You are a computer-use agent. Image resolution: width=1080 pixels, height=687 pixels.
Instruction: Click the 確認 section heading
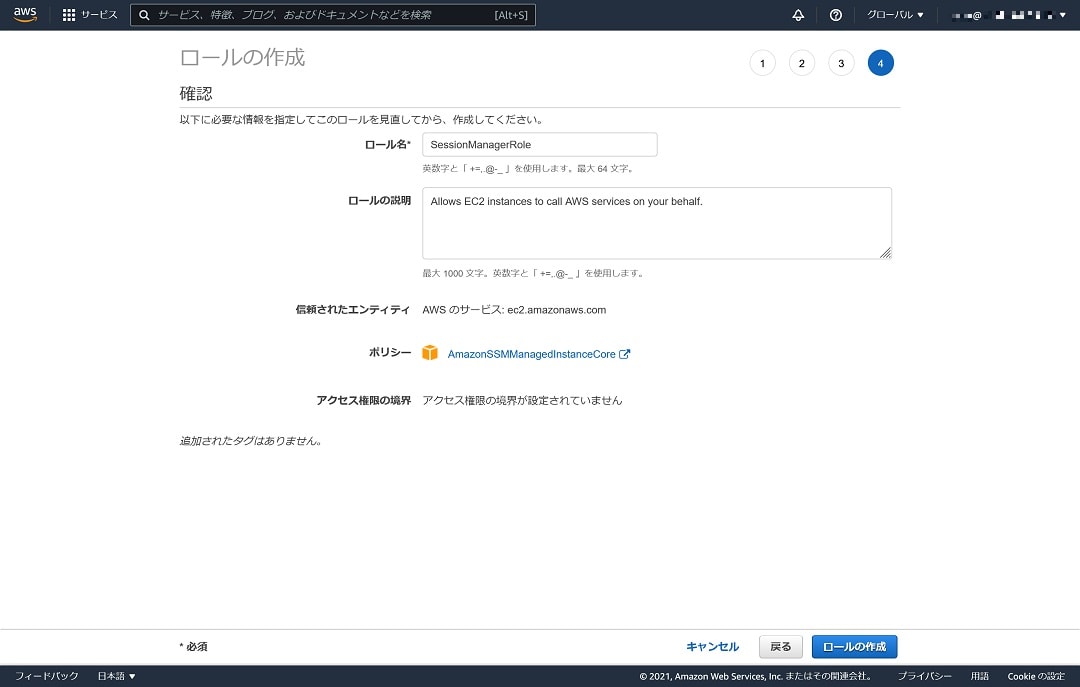click(196, 94)
